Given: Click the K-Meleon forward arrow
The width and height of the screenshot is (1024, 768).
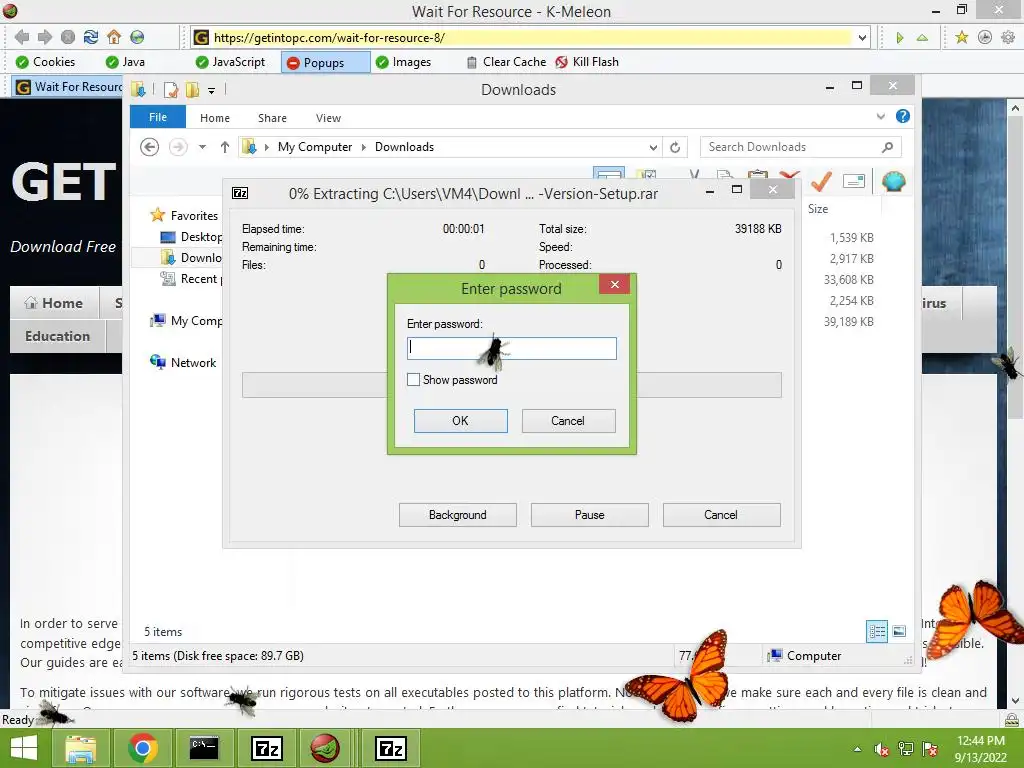Looking at the screenshot, I should (x=44, y=37).
